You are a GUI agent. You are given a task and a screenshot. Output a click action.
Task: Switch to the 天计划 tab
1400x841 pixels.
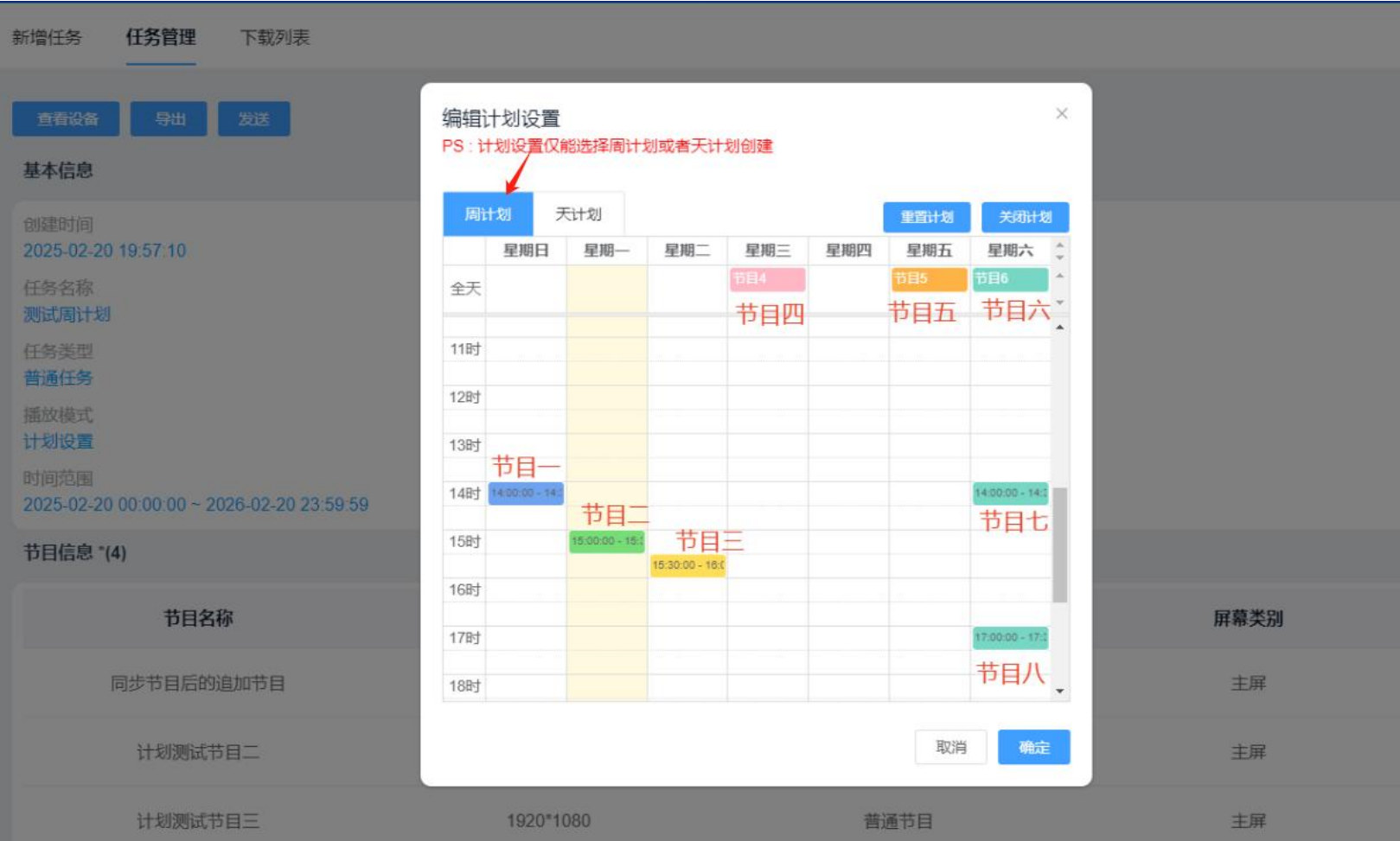(578, 214)
